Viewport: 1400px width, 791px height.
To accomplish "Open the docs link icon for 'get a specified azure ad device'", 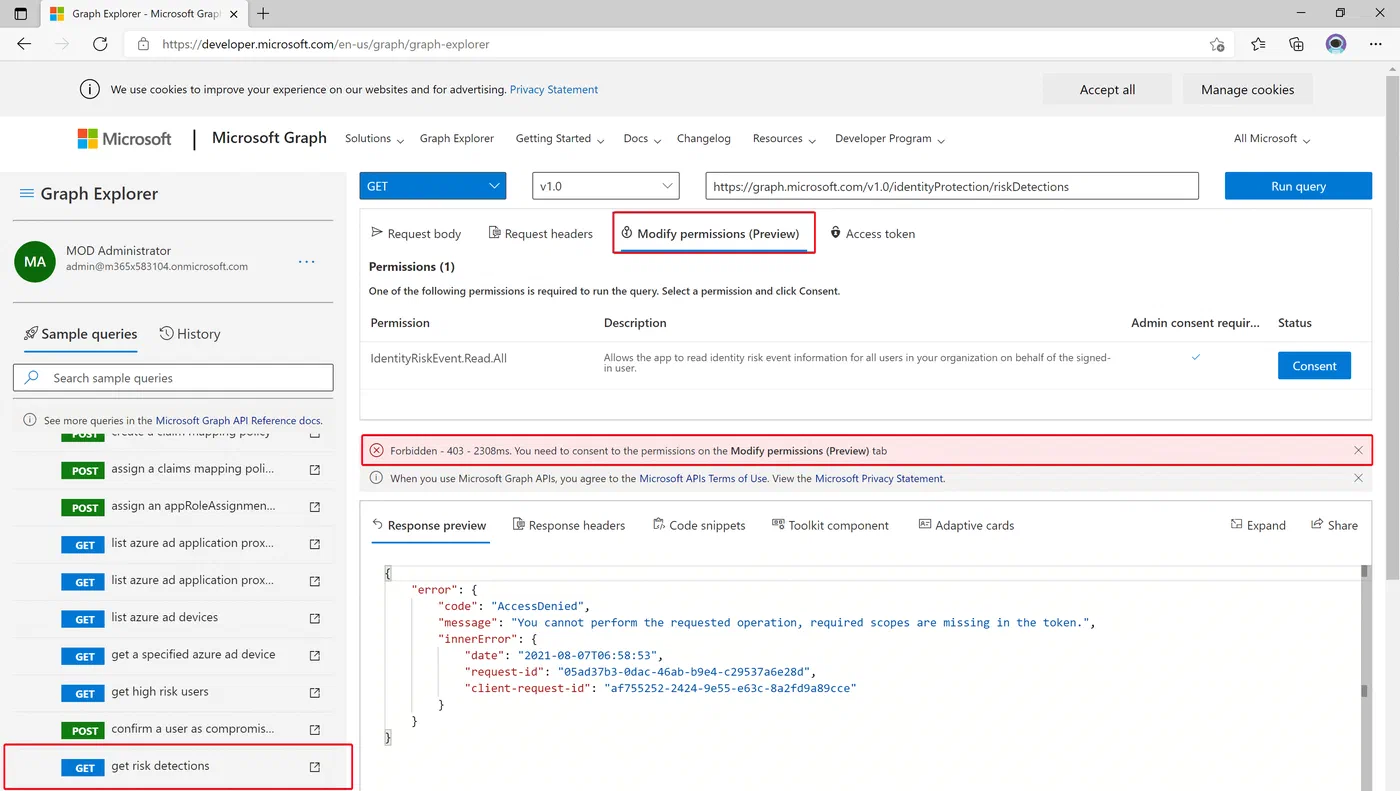I will pyautogui.click(x=315, y=656).
